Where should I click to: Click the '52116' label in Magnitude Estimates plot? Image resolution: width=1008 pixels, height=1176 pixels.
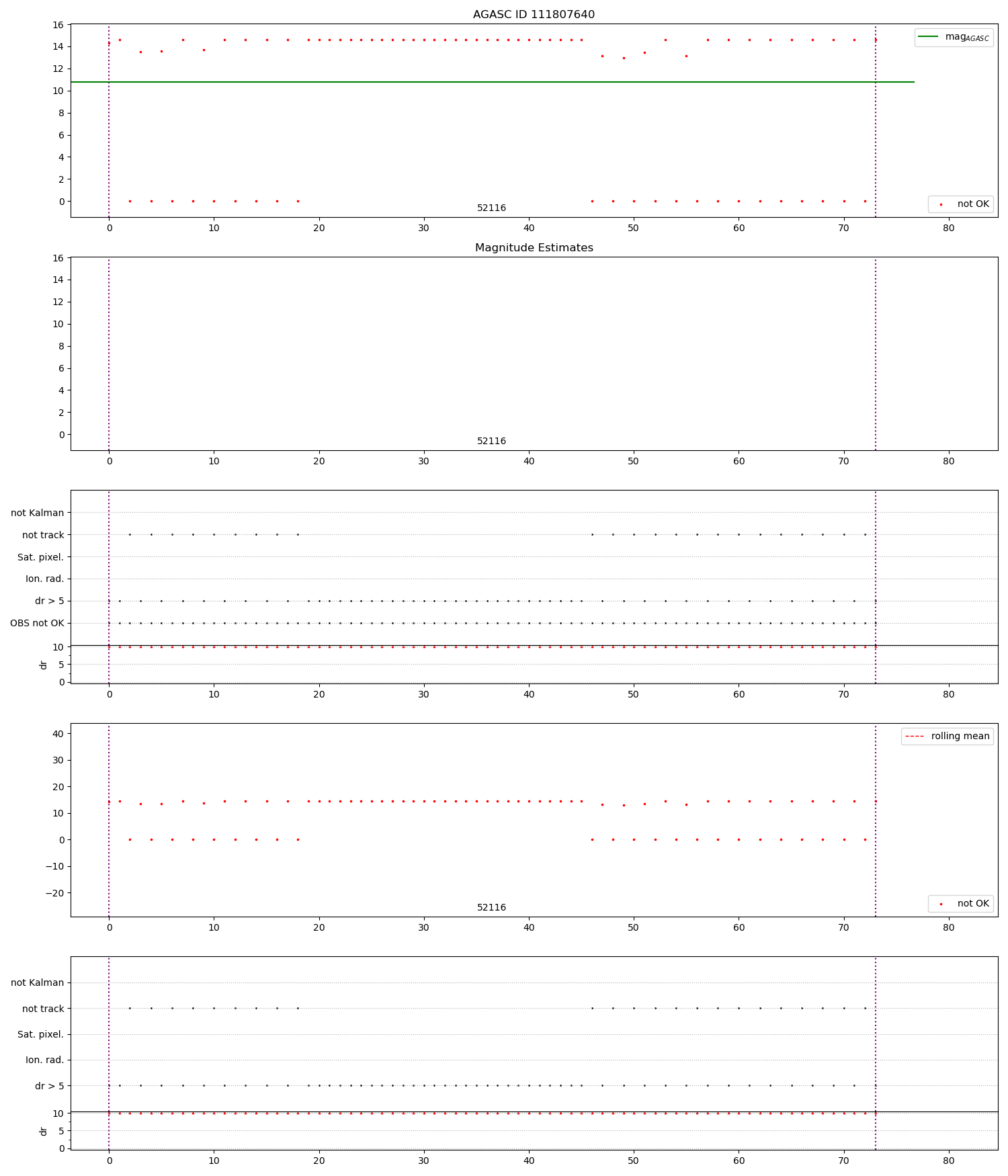(x=491, y=441)
